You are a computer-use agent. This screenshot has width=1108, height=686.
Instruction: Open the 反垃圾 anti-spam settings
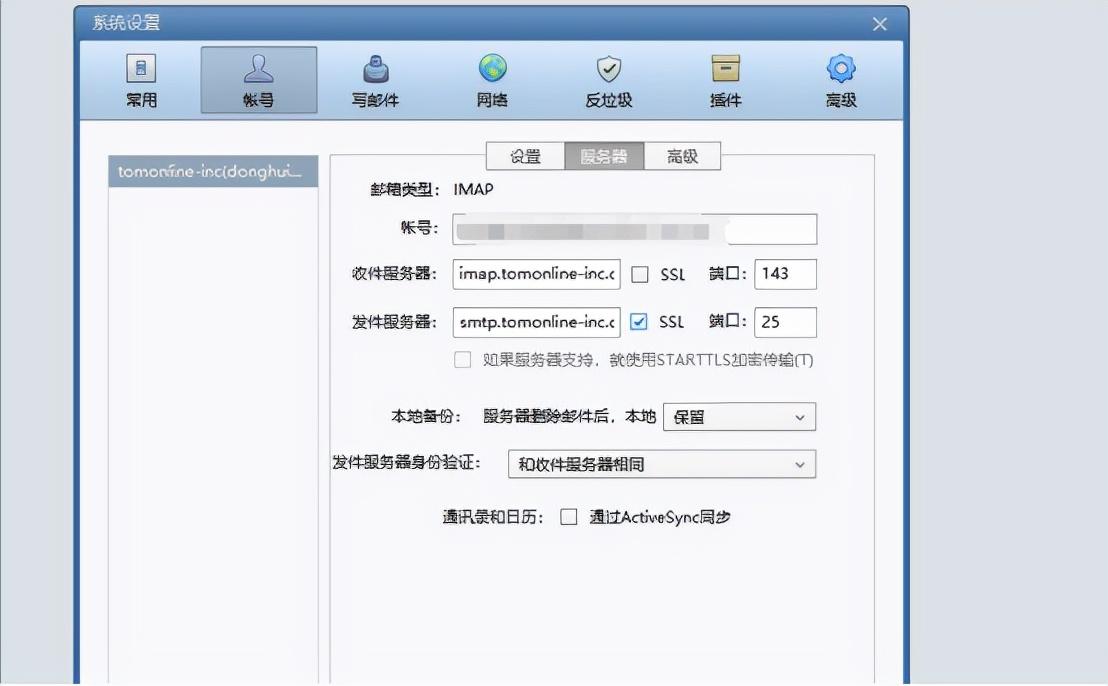tap(608, 81)
